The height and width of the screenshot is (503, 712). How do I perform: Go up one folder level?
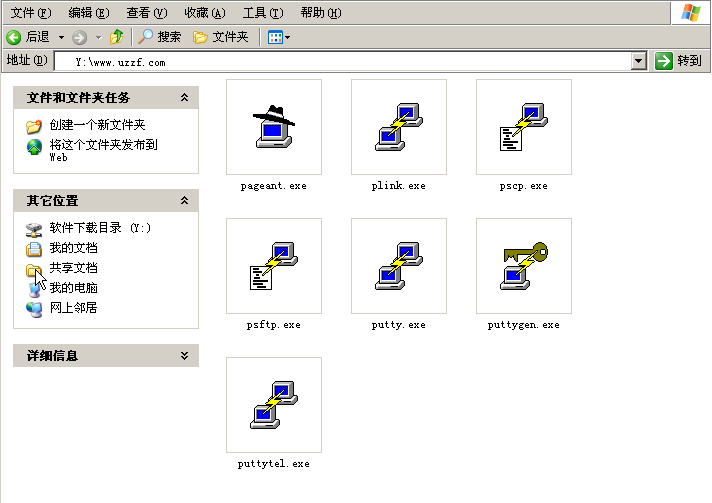pyautogui.click(x=116, y=37)
